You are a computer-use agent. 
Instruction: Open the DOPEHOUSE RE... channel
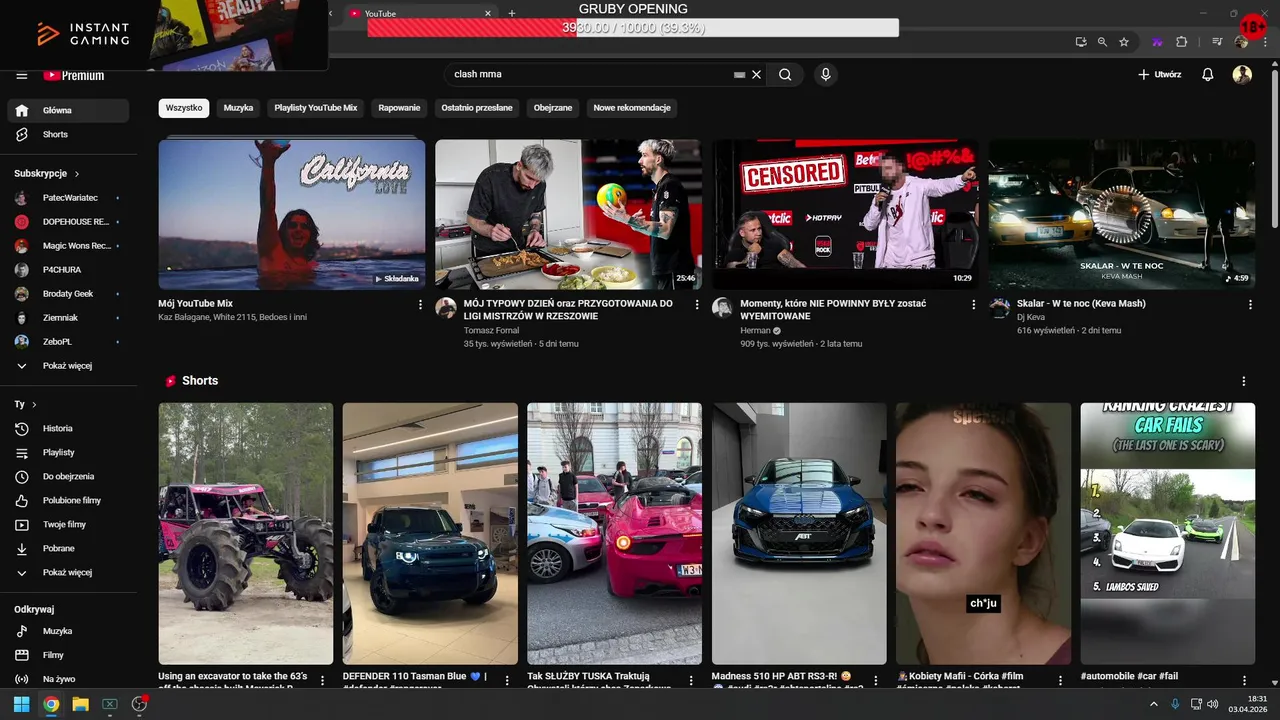point(68,222)
